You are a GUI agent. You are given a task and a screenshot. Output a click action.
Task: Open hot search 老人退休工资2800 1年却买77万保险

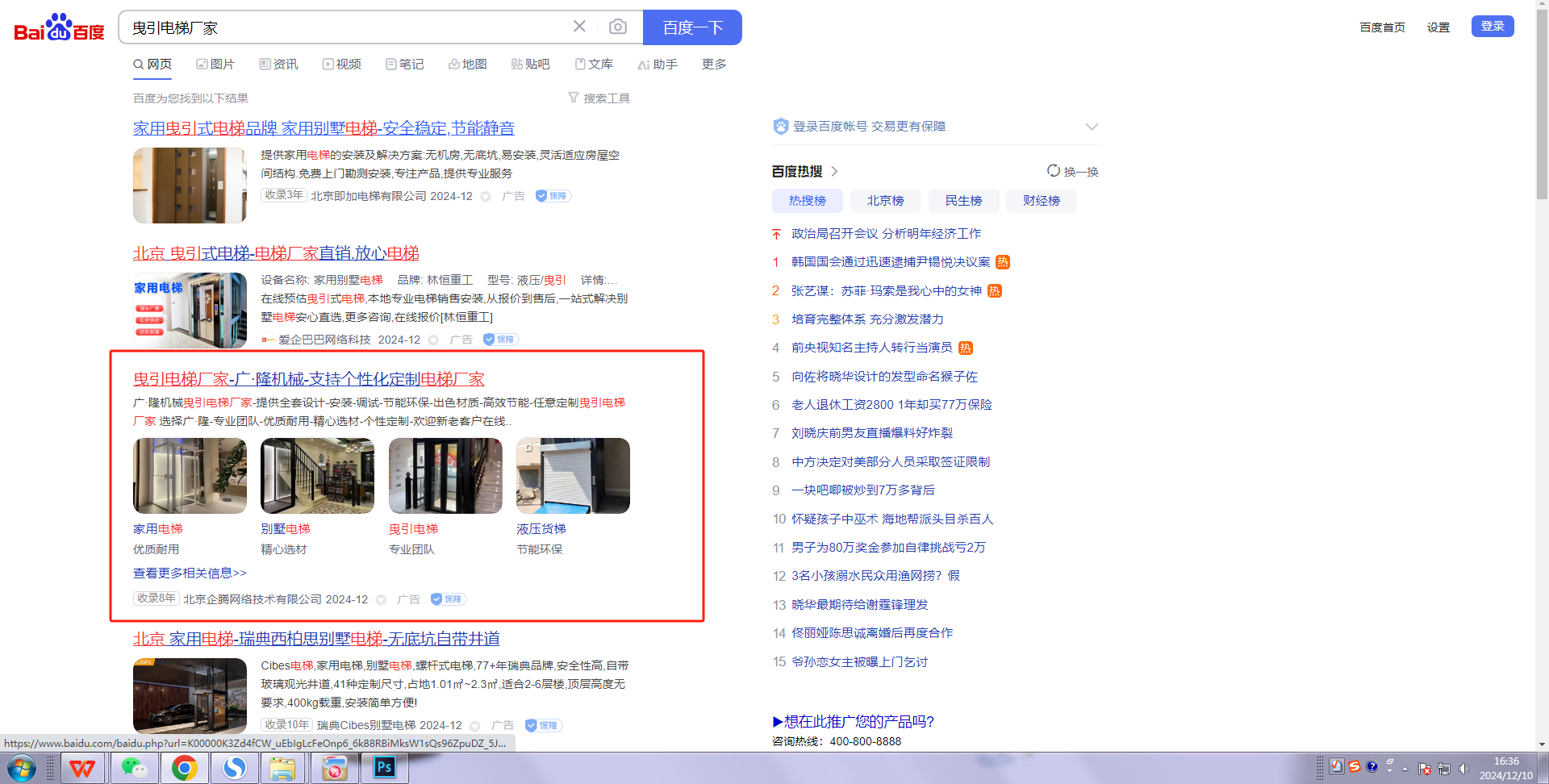(x=891, y=405)
